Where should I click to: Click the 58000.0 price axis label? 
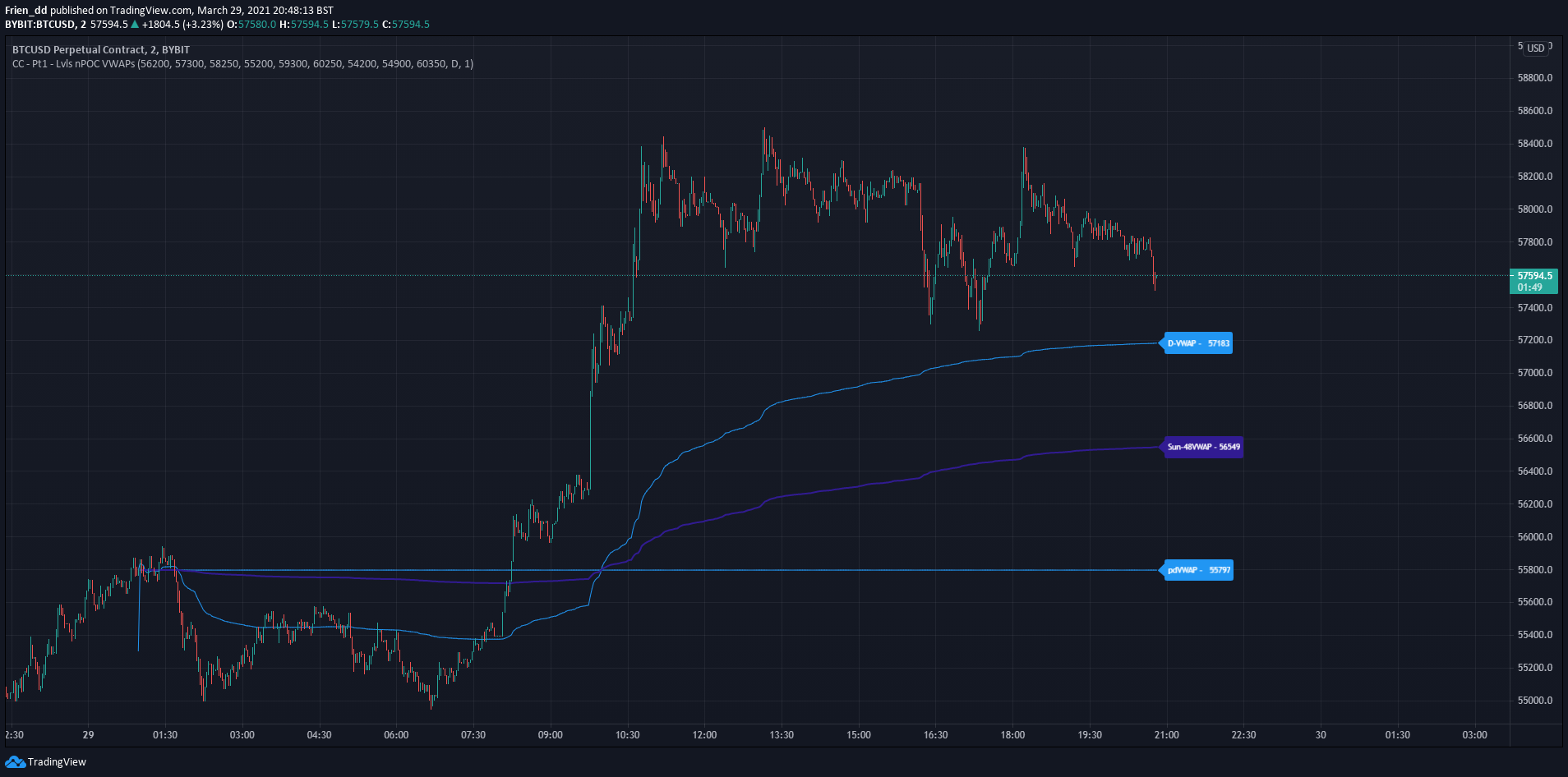click(1535, 209)
